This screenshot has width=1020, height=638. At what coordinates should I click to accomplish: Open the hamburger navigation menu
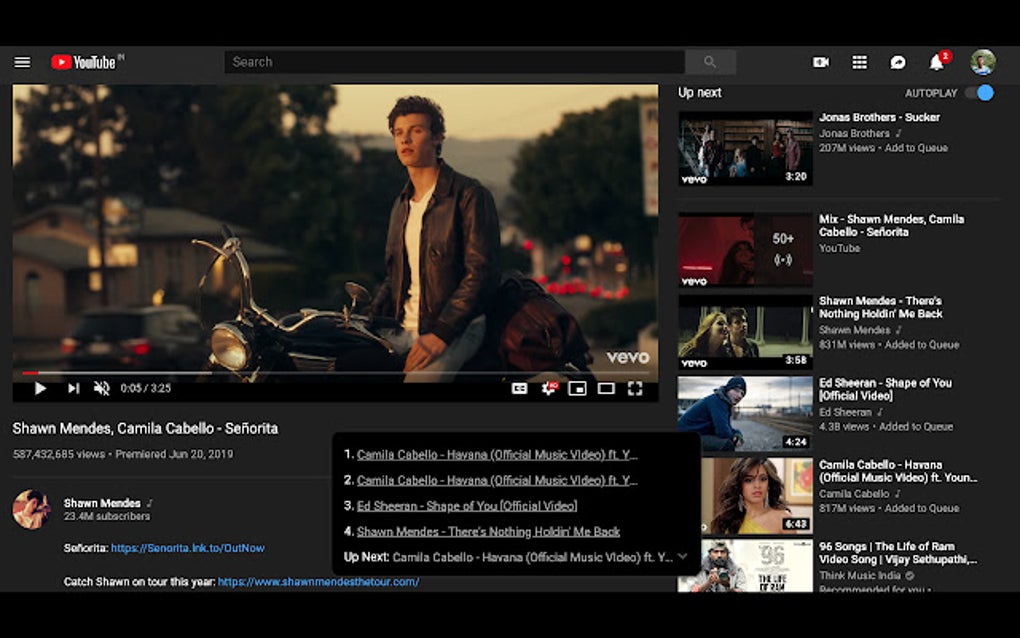pyautogui.click(x=22, y=62)
